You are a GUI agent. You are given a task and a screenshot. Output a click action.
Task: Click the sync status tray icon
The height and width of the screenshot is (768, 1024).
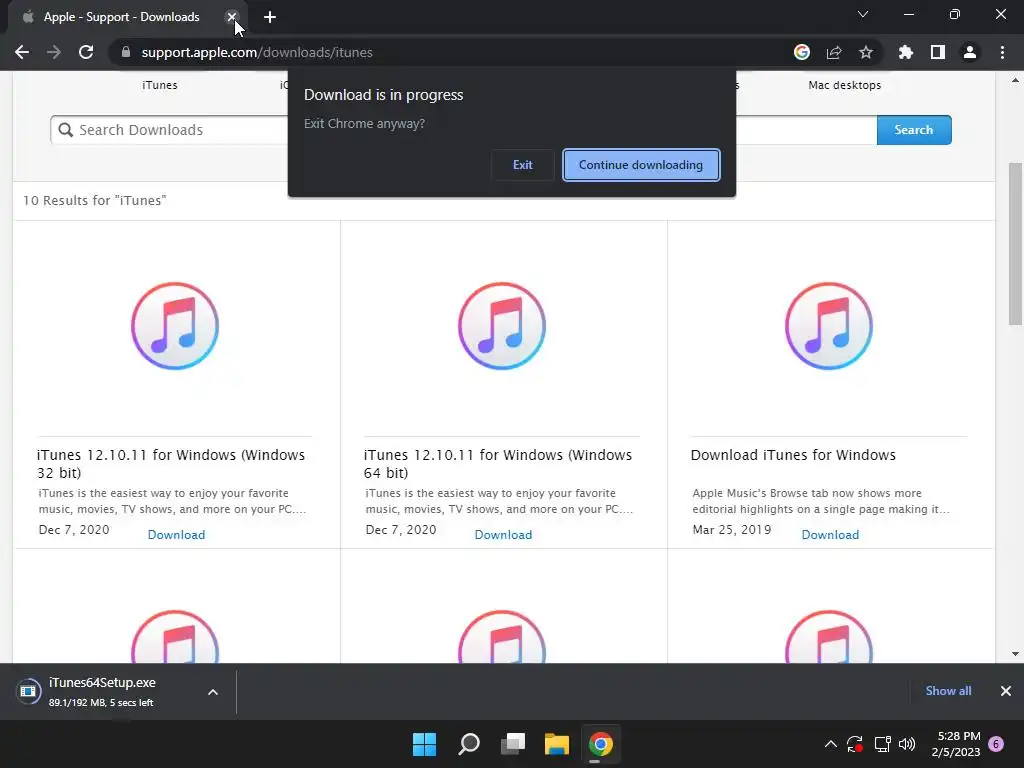[x=855, y=744]
